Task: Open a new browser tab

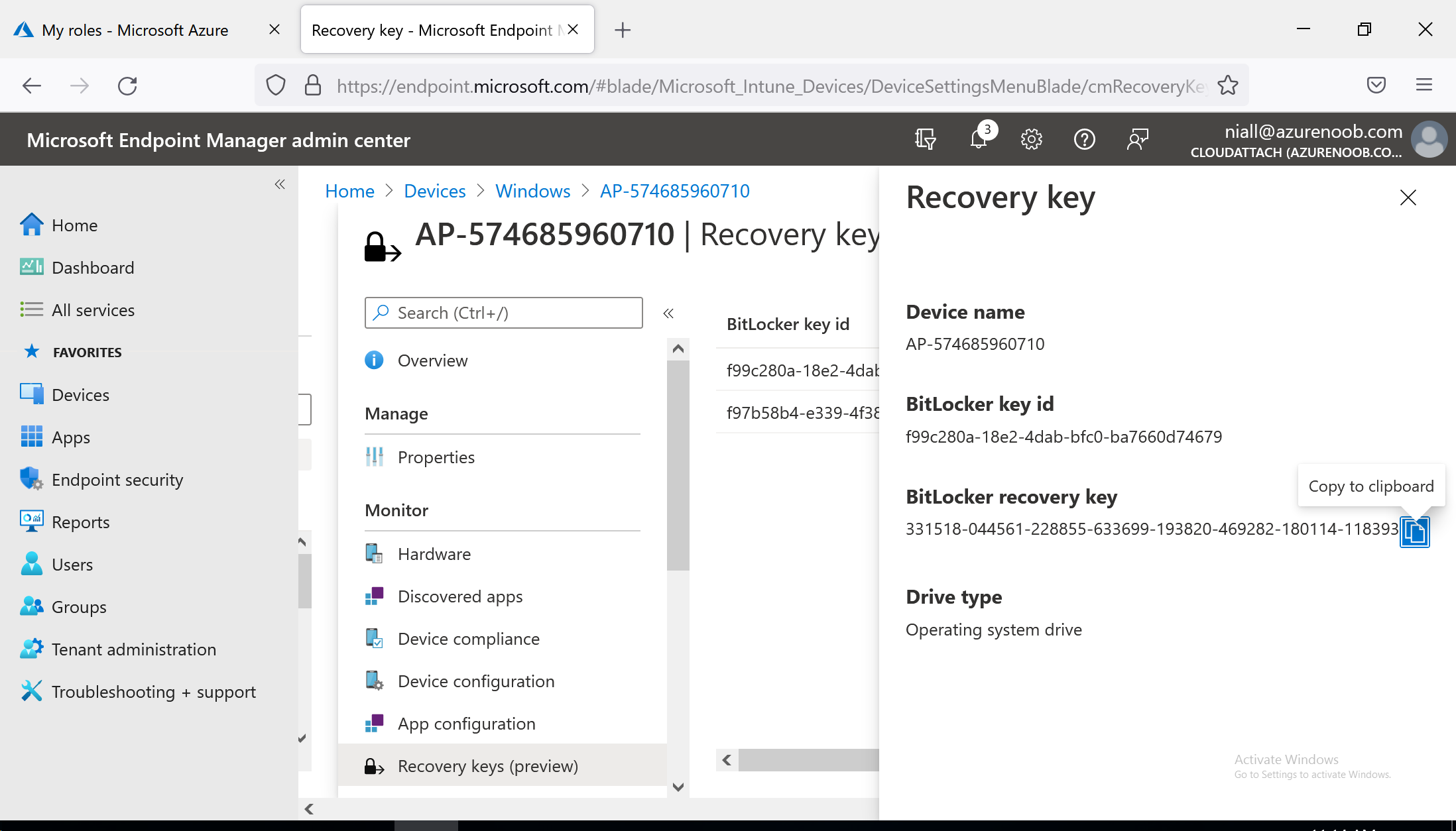Action: pyautogui.click(x=622, y=30)
